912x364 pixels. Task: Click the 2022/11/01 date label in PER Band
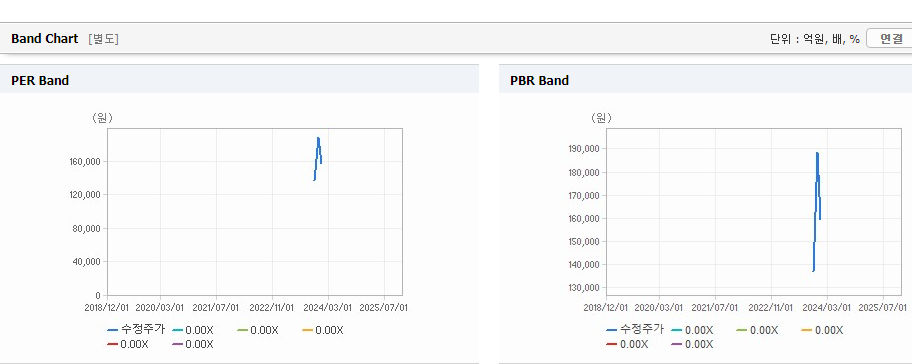pyautogui.click(x=272, y=307)
